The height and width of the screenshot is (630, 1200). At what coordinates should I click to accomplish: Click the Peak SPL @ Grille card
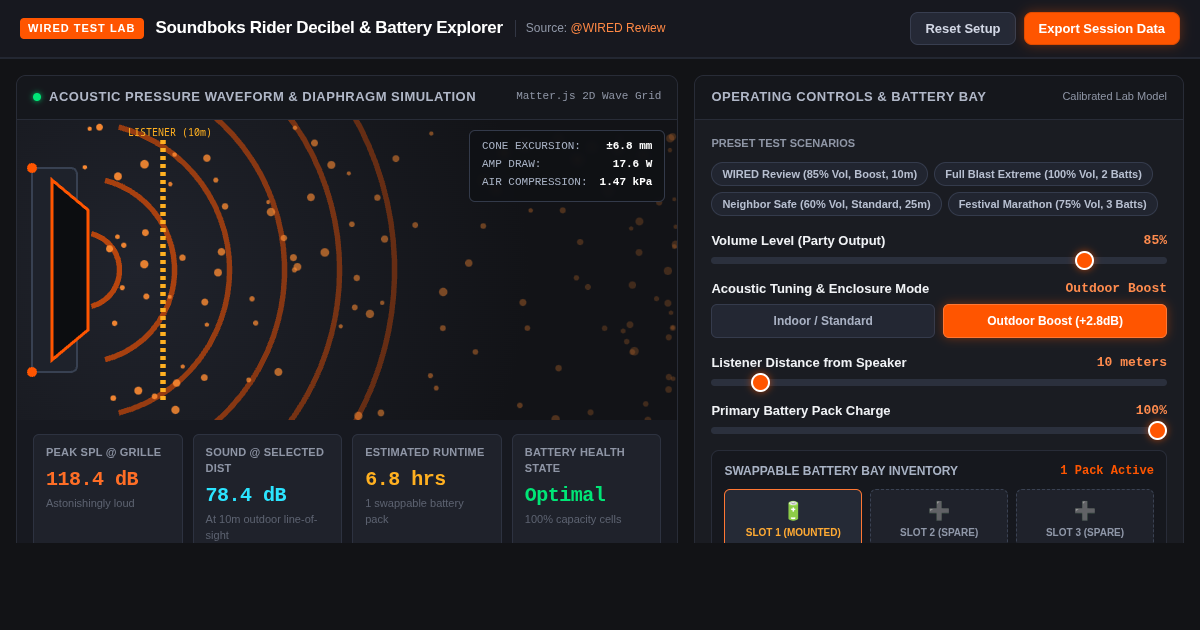108,489
